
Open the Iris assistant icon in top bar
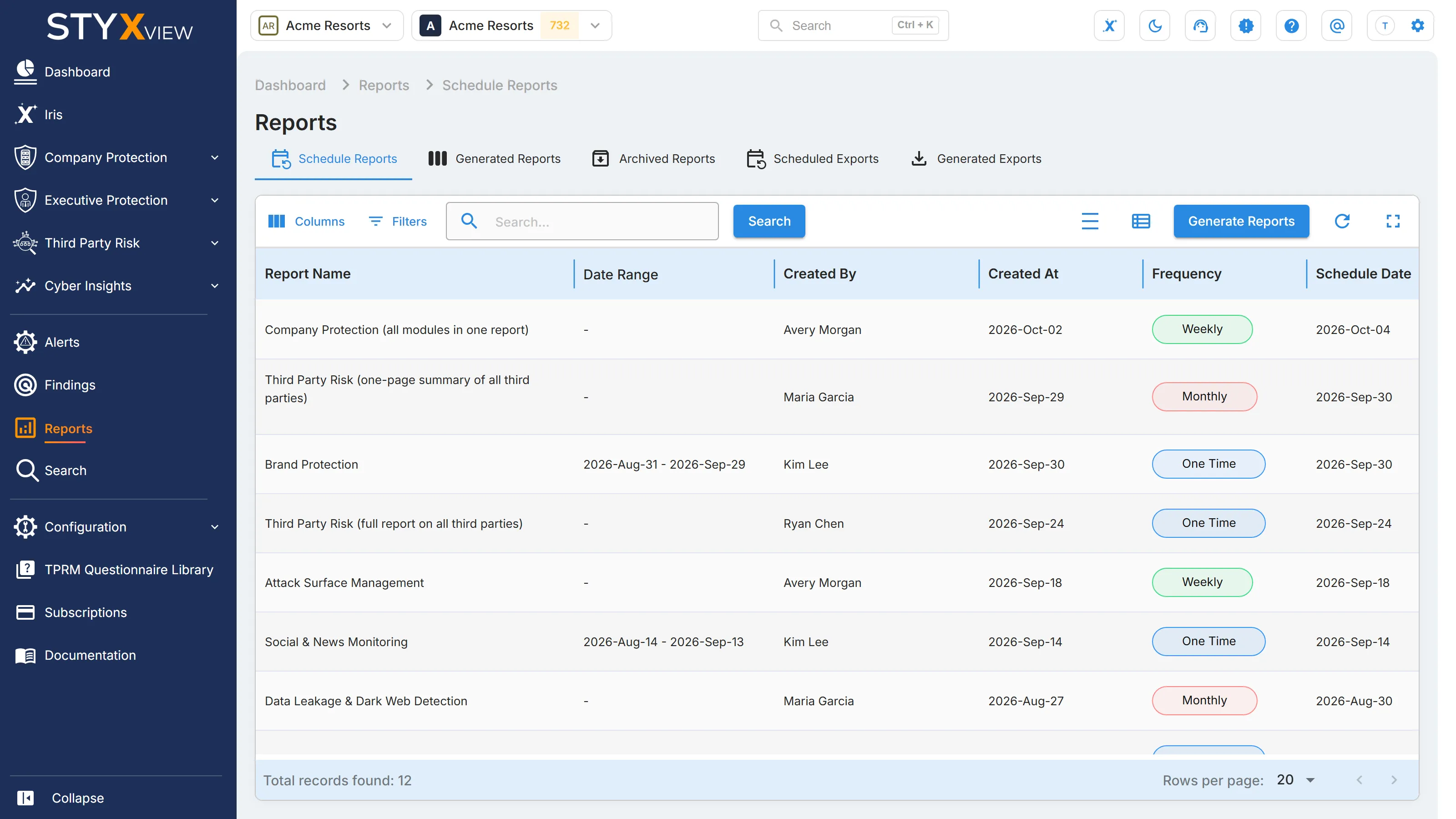click(x=1109, y=25)
